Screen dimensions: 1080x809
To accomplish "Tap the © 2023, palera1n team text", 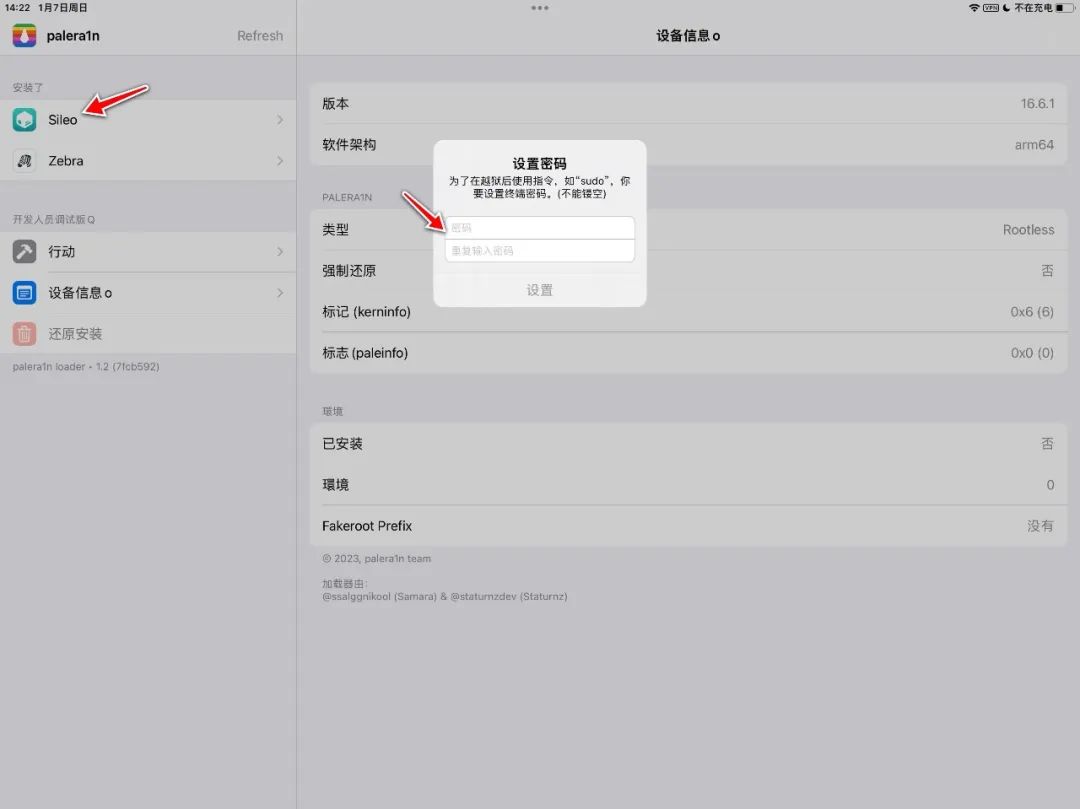I will click(376, 558).
